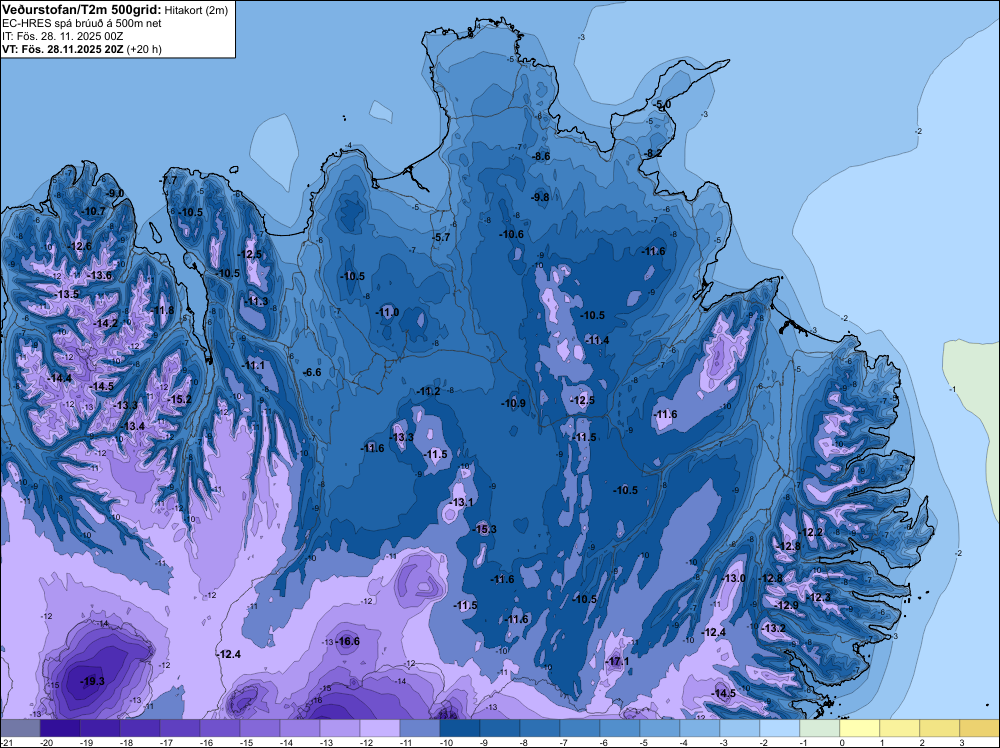Click the -13.4 temperature value

pos(132,426)
